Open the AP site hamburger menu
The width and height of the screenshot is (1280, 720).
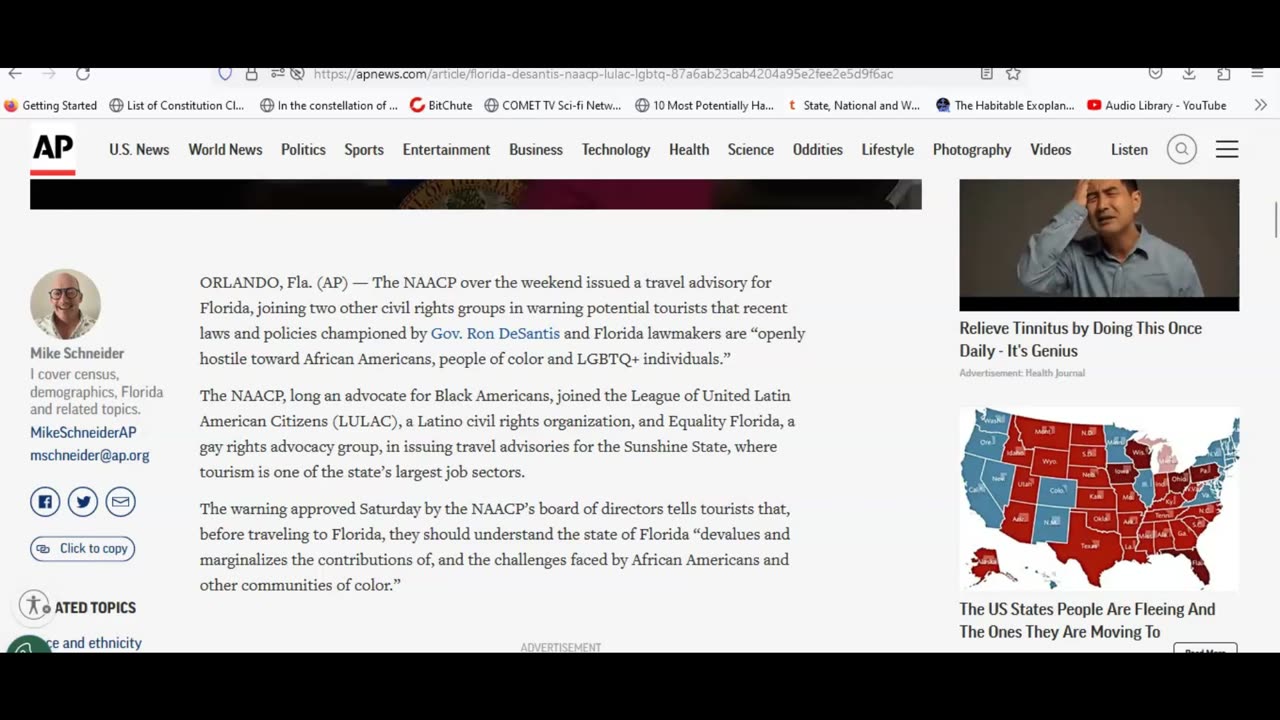click(x=1227, y=150)
